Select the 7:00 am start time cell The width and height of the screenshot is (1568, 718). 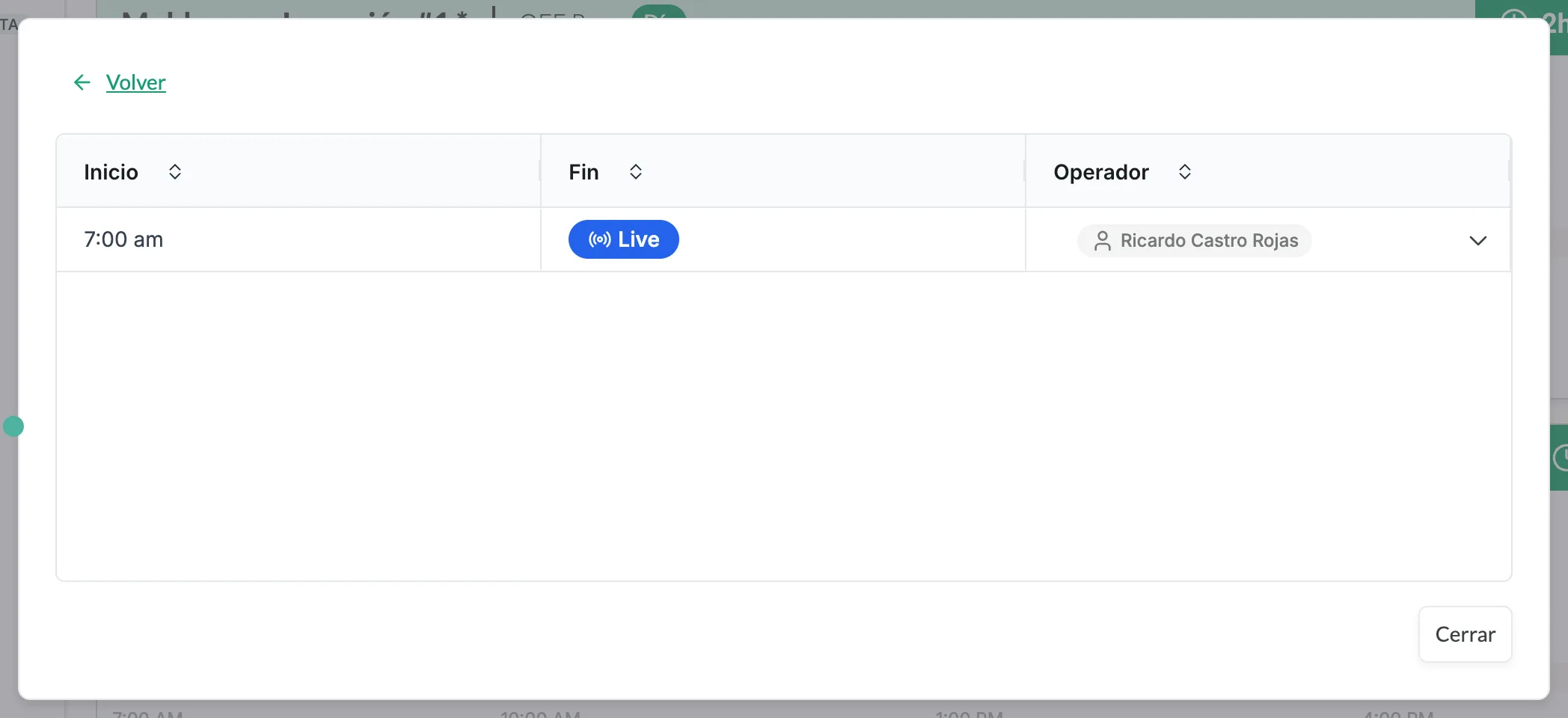(298, 239)
